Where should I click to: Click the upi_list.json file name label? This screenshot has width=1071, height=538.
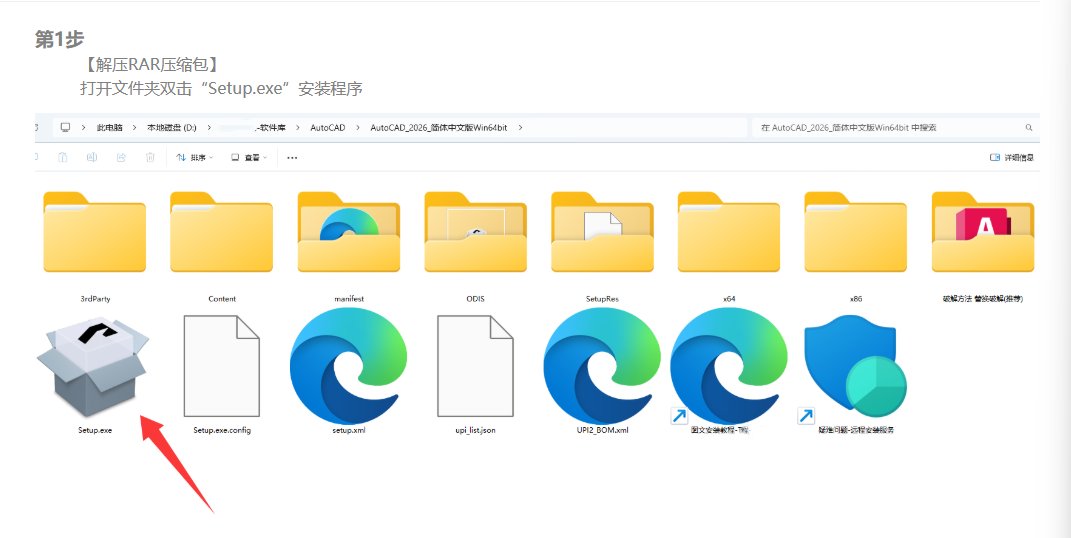[475, 430]
